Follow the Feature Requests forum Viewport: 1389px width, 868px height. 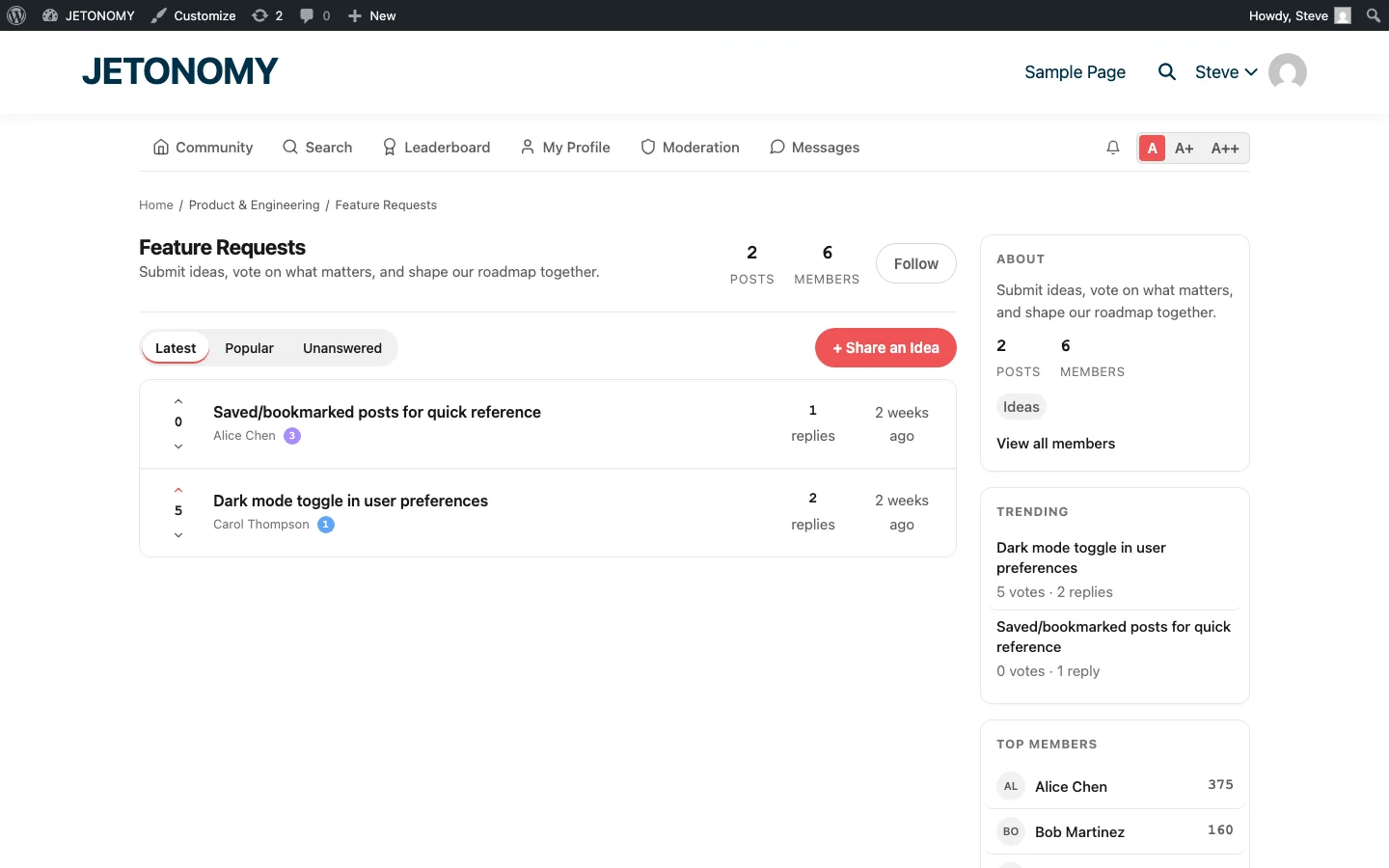(915, 263)
